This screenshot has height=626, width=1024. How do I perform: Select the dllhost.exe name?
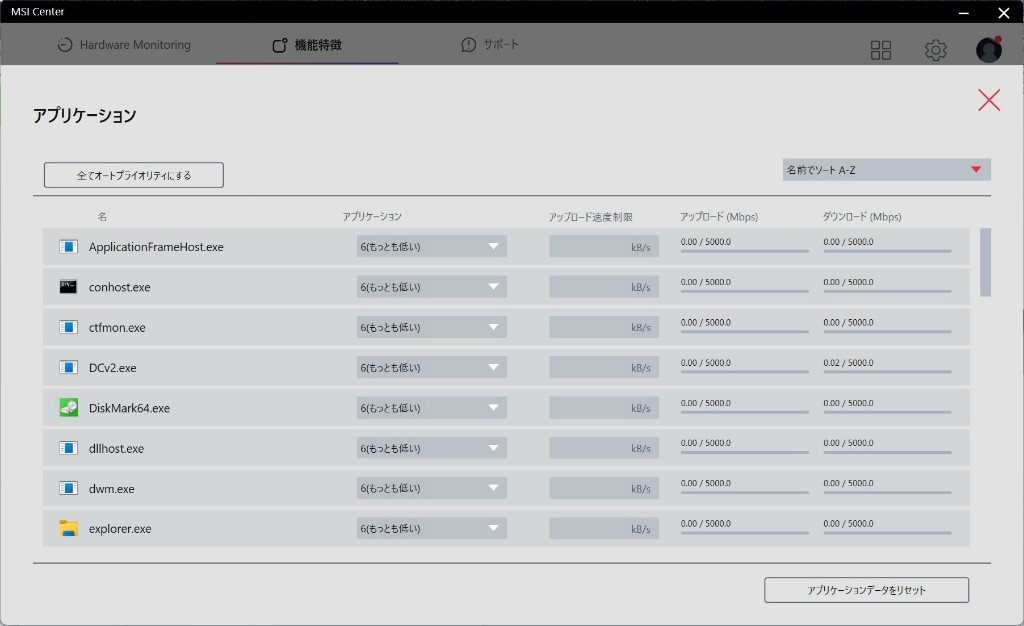coord(116,448)
